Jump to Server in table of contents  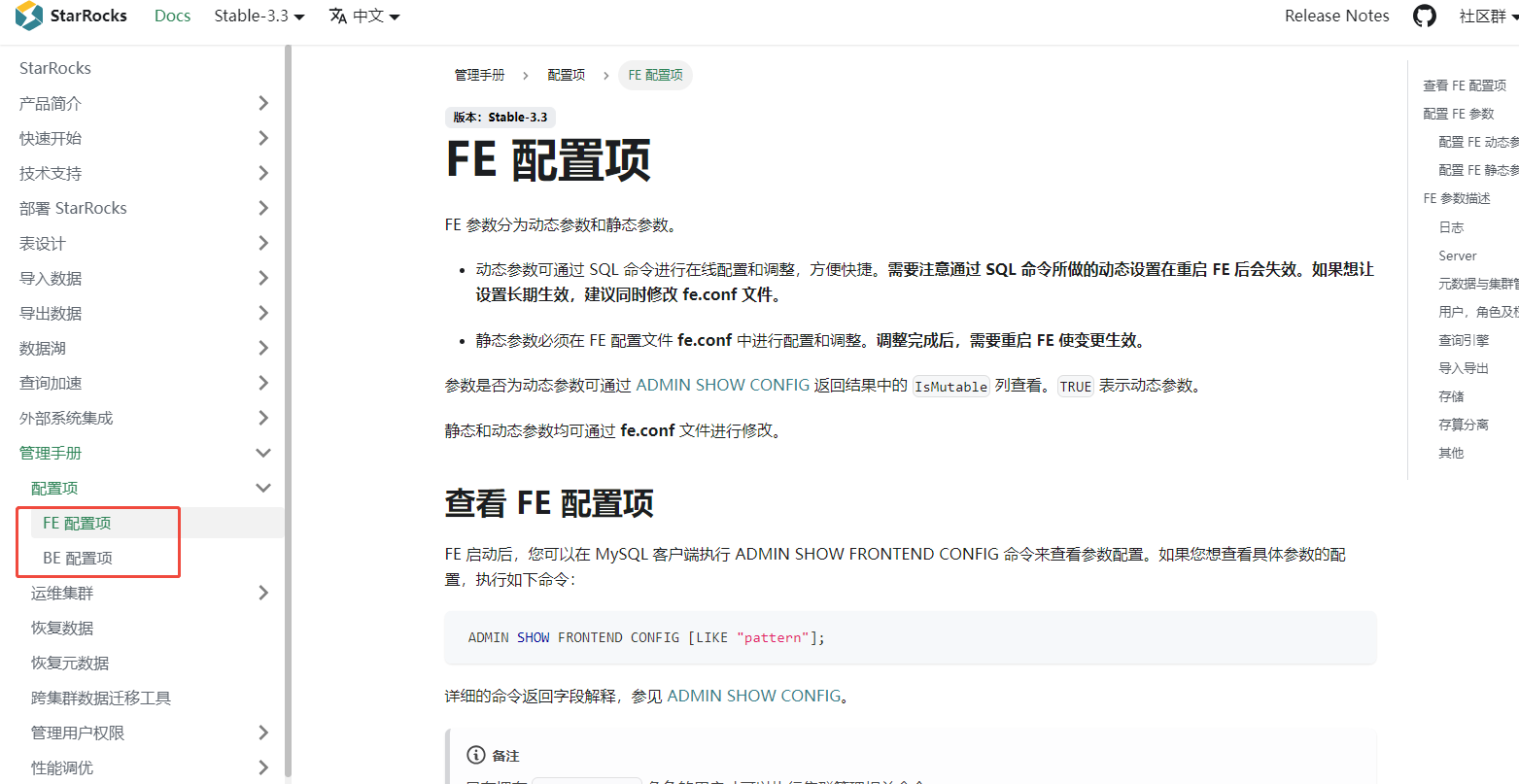(x=1458, y=256)
